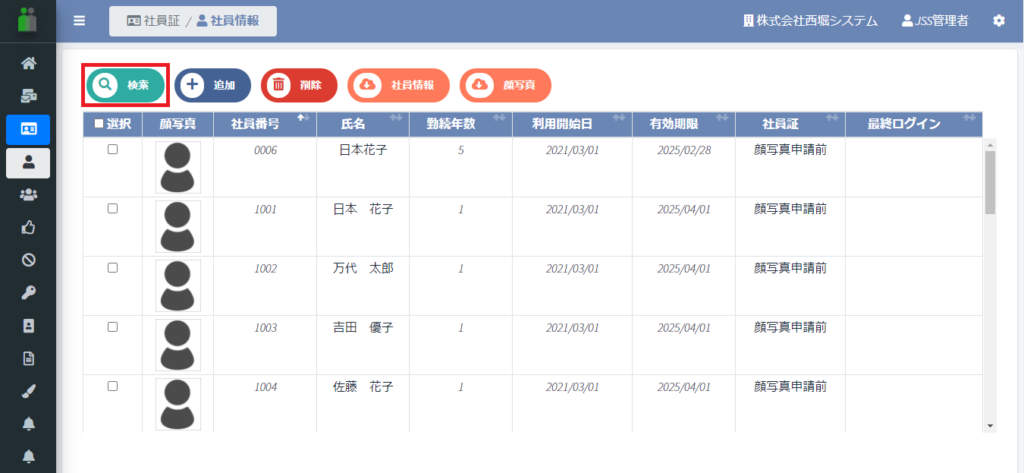1024x473 pixels.
Task: Open the home icon in sidebar
Action: (x=28, y=64)
